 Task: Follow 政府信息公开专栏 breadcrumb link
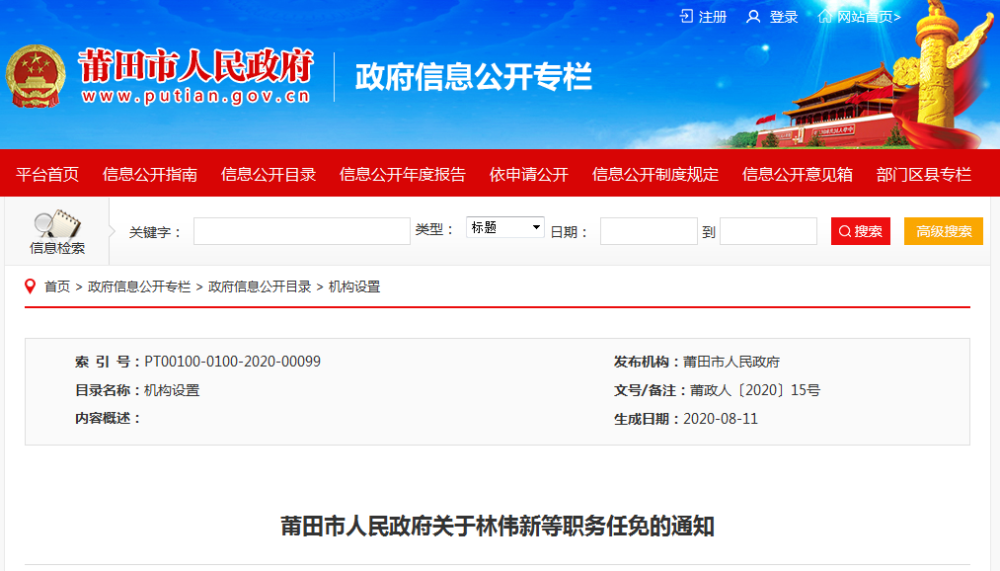tap(139, 287)
